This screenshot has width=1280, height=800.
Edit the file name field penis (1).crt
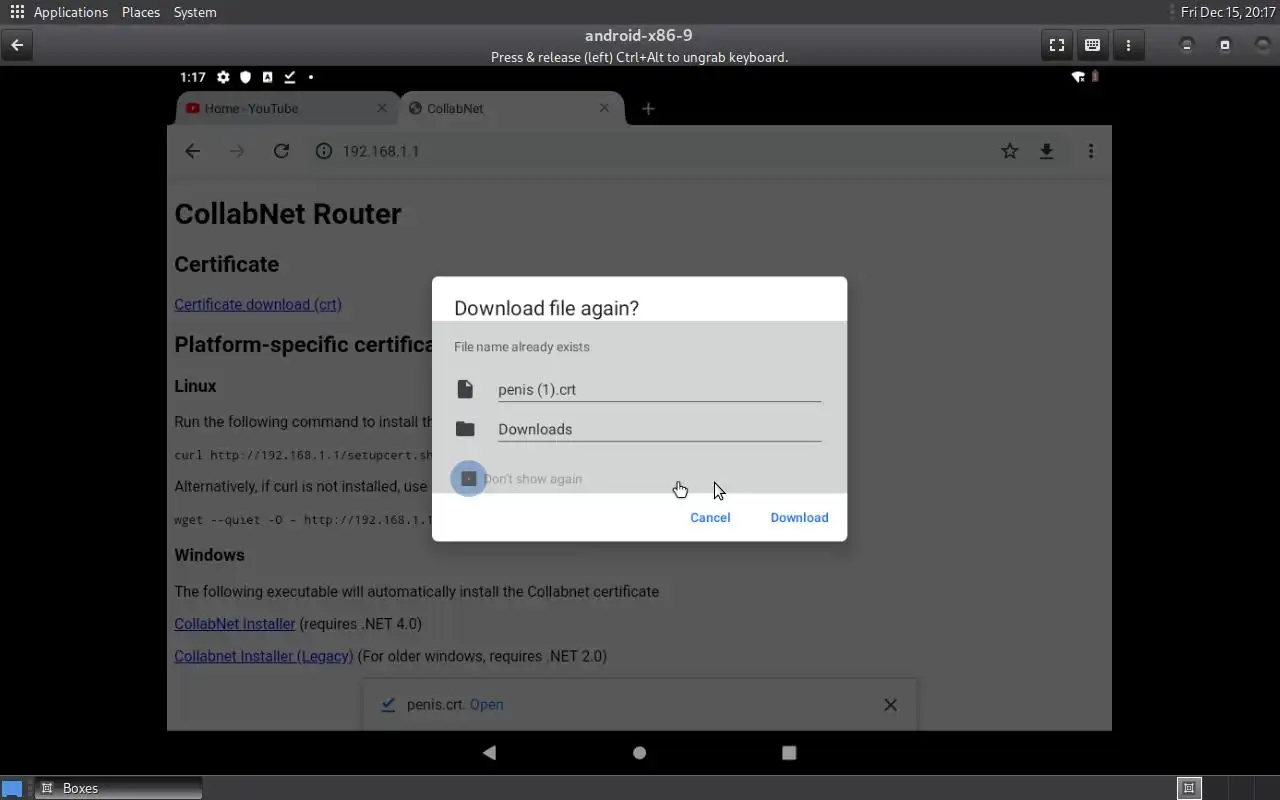(x=659, y=389)
